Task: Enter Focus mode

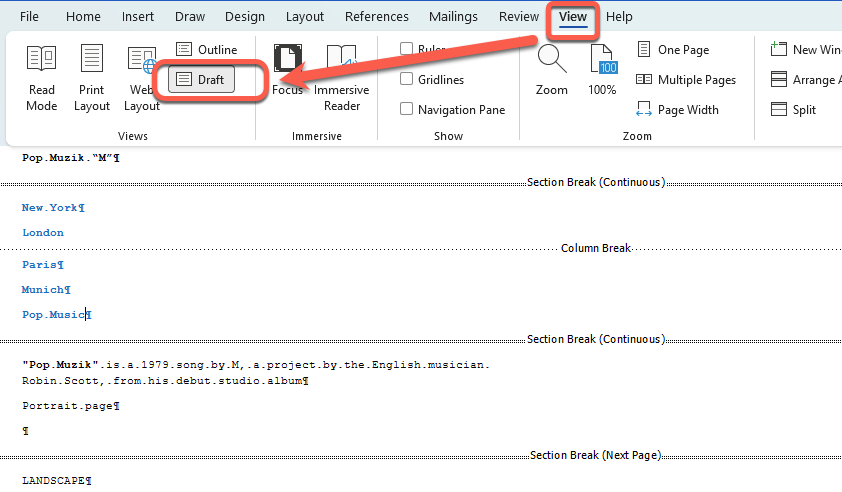Action: [287, 70]
